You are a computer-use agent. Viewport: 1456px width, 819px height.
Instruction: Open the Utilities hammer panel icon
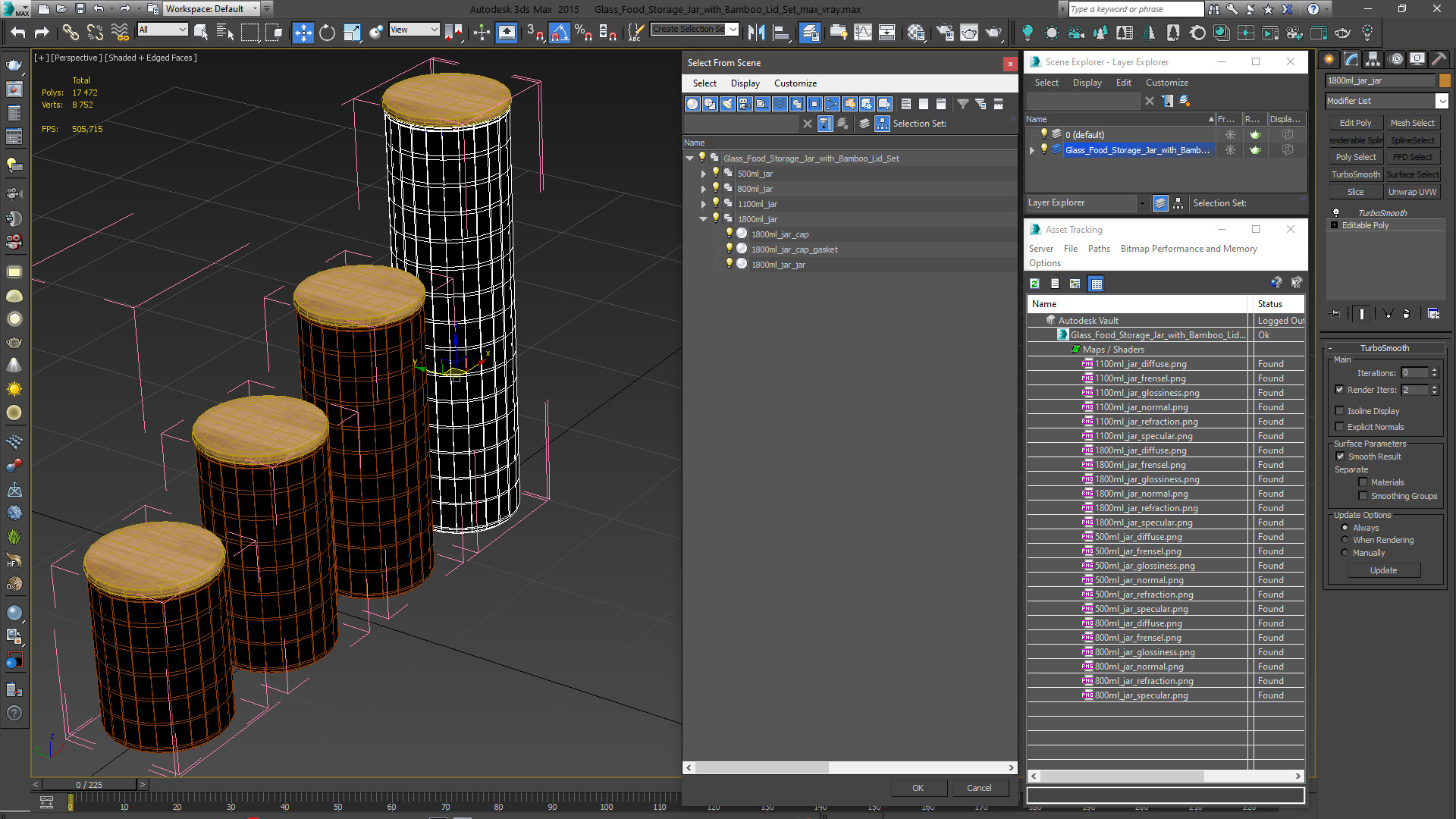click(x=1440, y=59)
